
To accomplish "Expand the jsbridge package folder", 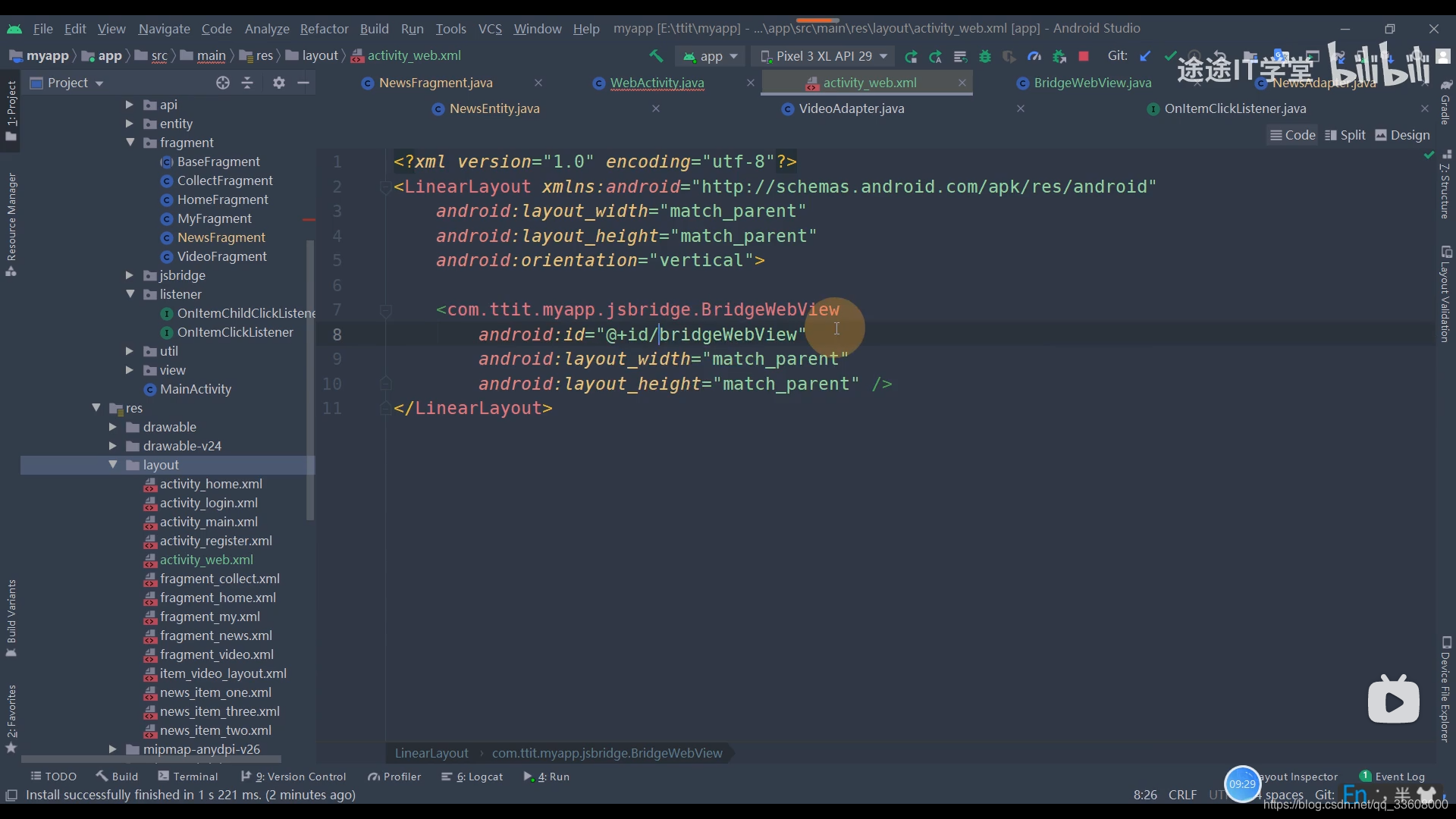I will (x=129, y=275).
